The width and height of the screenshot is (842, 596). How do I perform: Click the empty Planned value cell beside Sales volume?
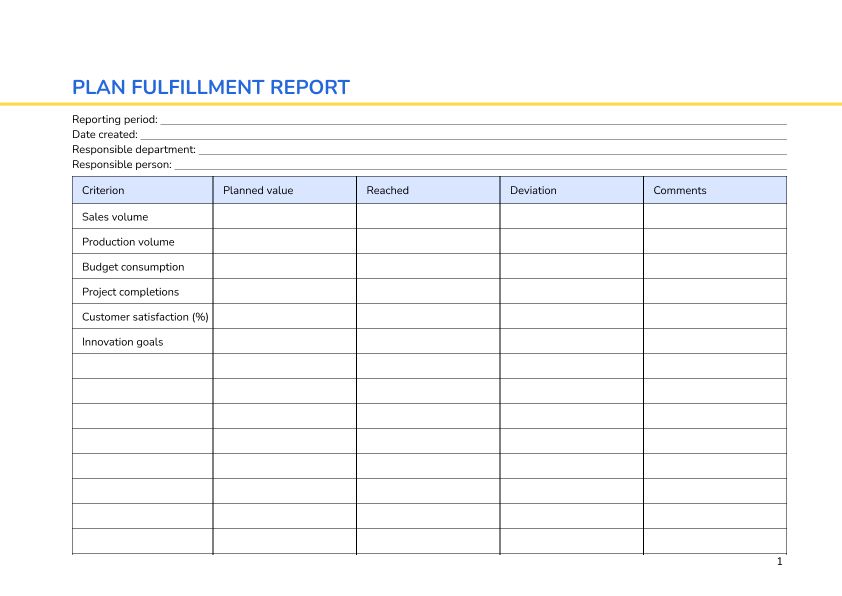[283, 216]
